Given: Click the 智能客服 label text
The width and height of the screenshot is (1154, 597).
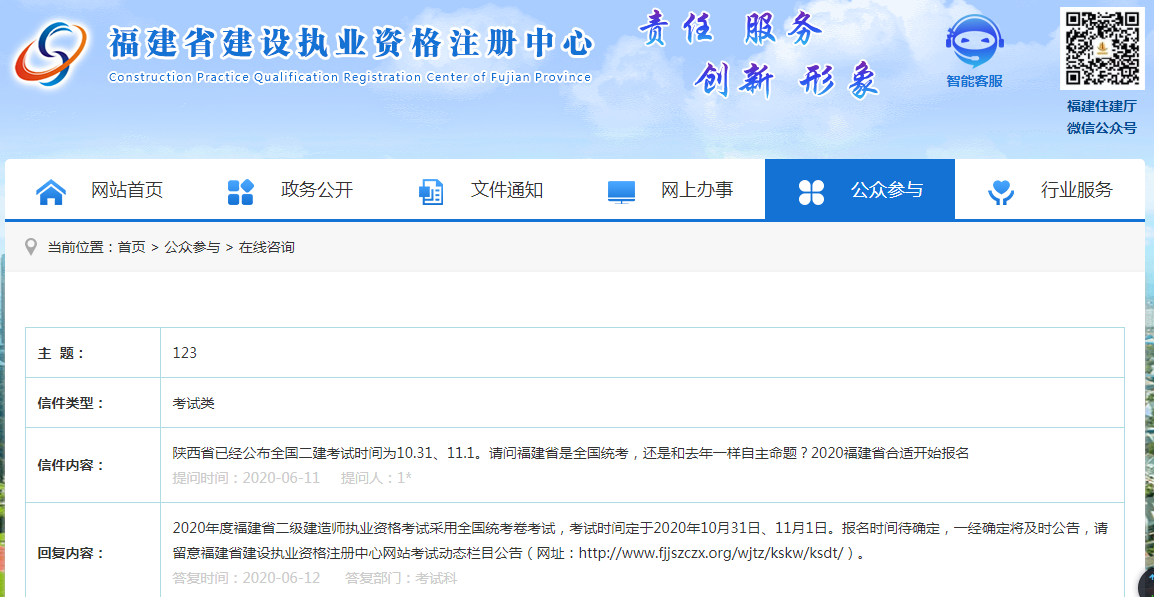Looking at the screenshot, I should pos(974,82).
